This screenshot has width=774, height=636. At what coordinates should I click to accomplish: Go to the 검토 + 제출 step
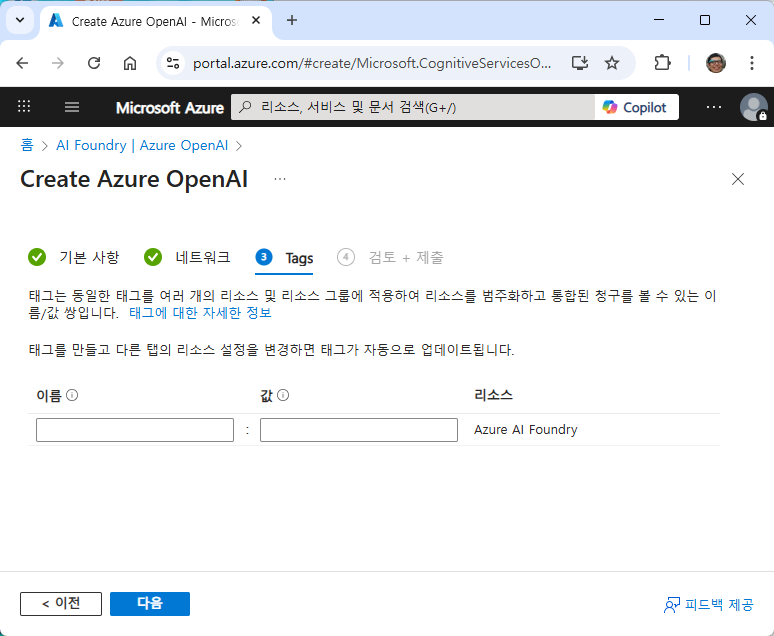pos(390,257)
